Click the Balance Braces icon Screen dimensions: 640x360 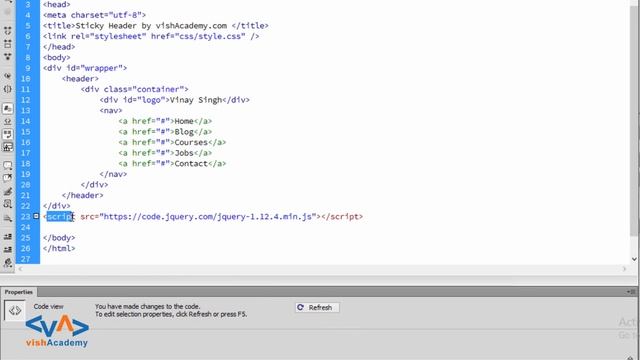pyautogui.click(x=7, y=89)
